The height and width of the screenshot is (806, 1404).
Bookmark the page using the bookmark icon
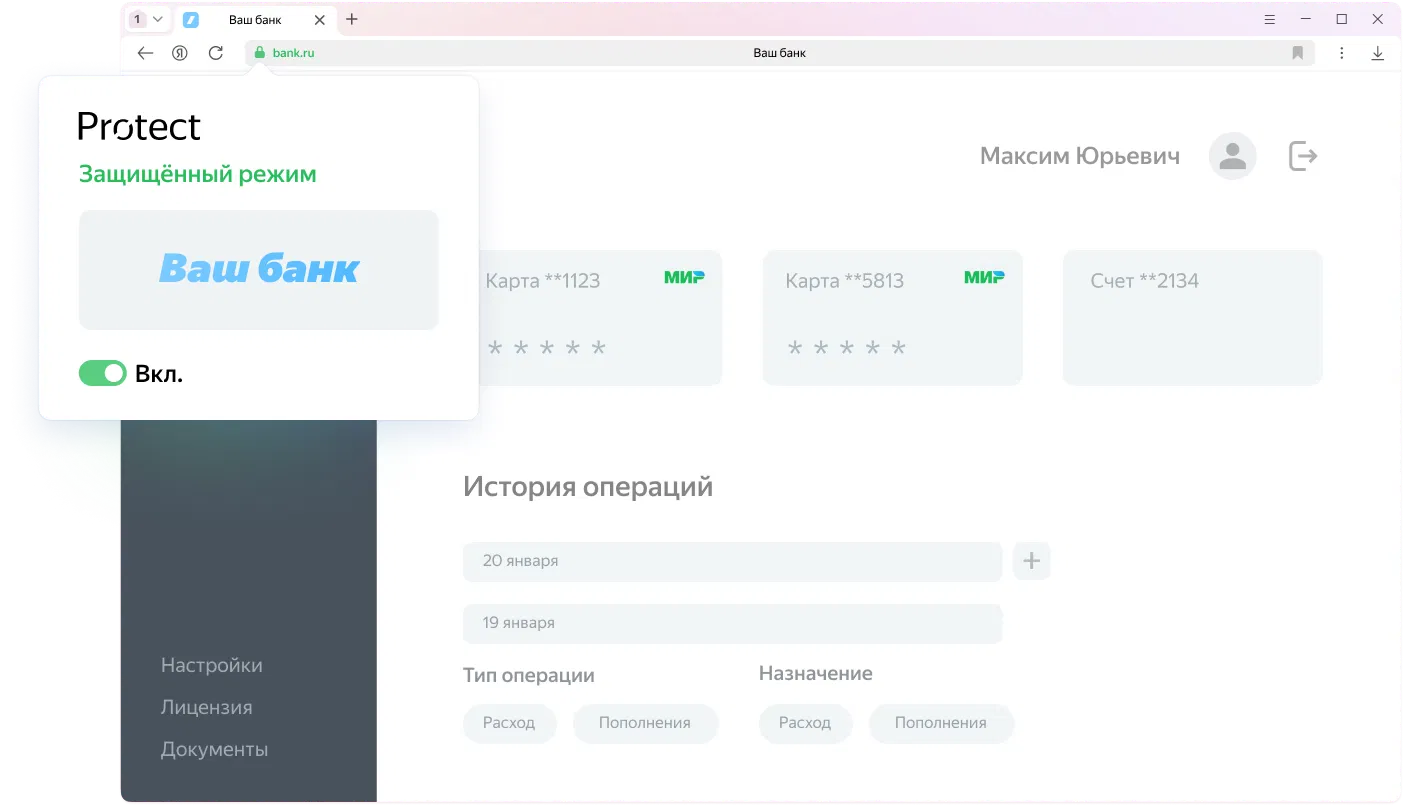coord(1298,53)
